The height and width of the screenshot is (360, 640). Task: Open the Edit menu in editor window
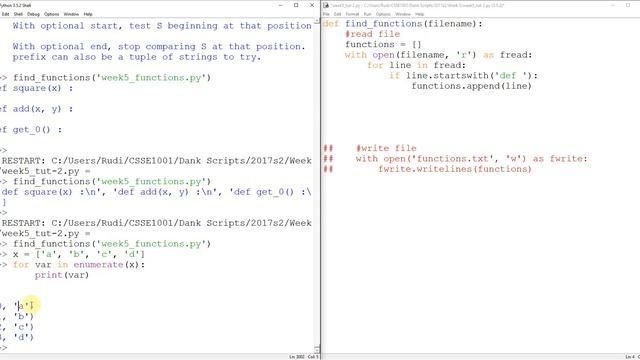click(x=338, y=14)
